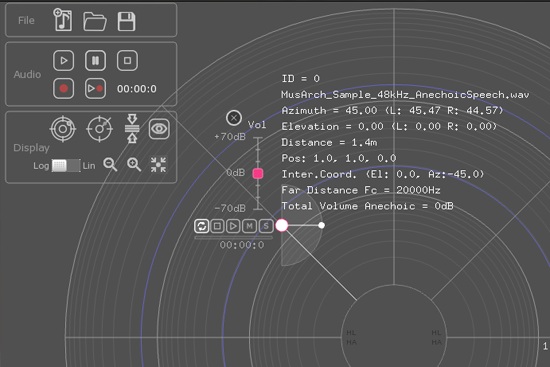Click the source orientation handle dot
550x367 pixels.
click(321, 225)
